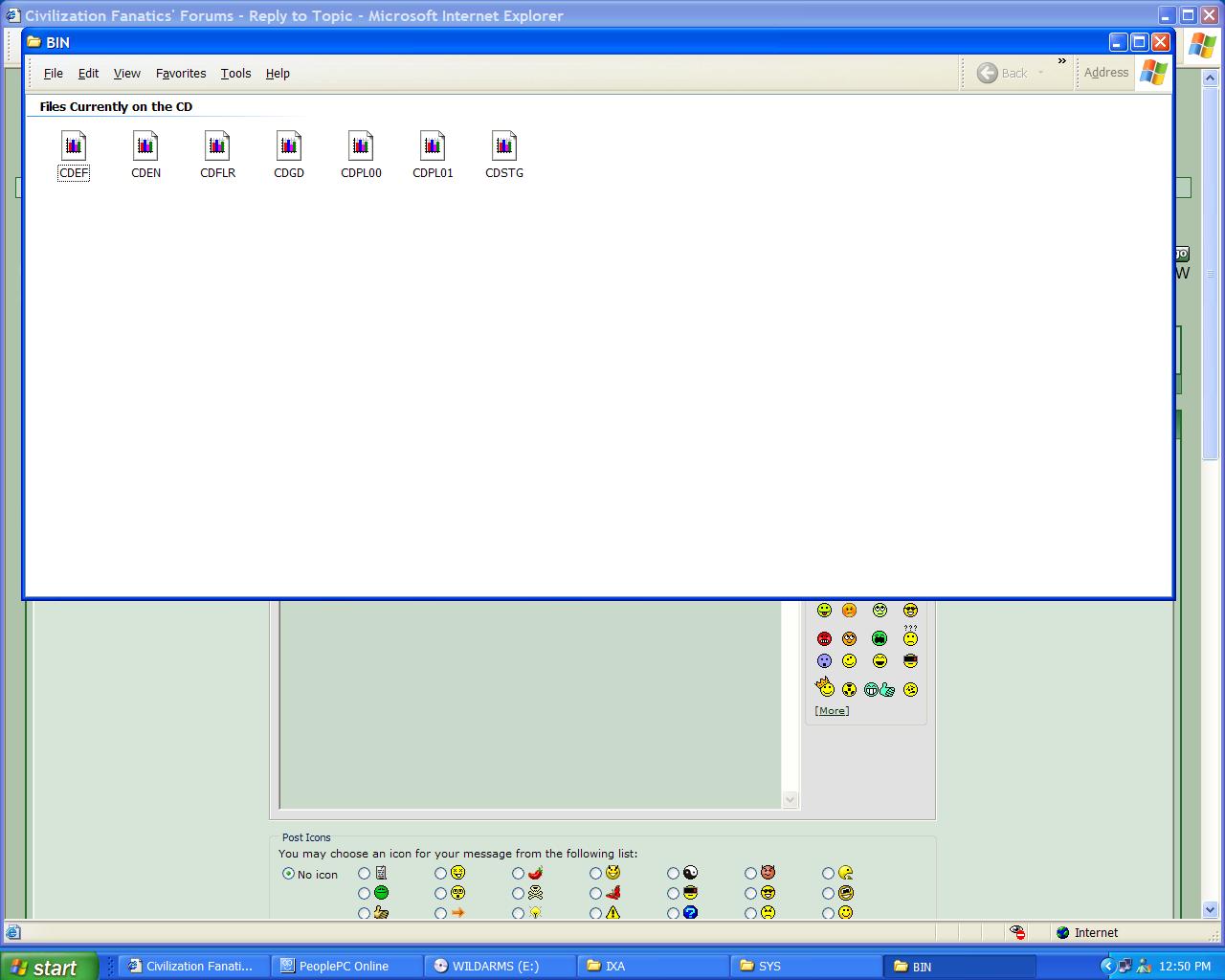Insert the red angry smiley
Viewport: 1225px width, 980px height.
point(824,638)
